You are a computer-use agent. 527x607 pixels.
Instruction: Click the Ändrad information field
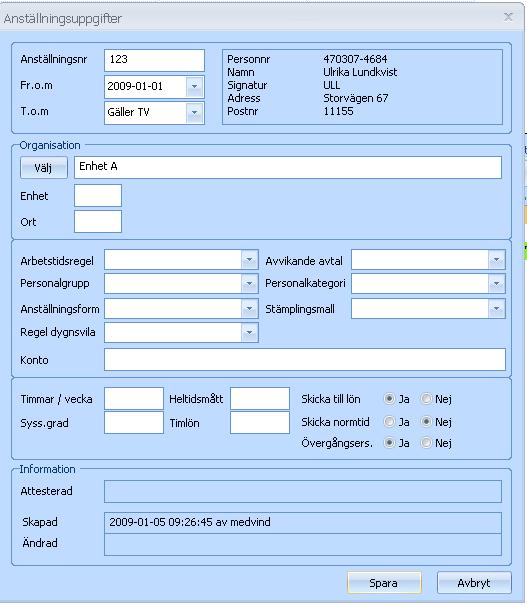point(303,544)
